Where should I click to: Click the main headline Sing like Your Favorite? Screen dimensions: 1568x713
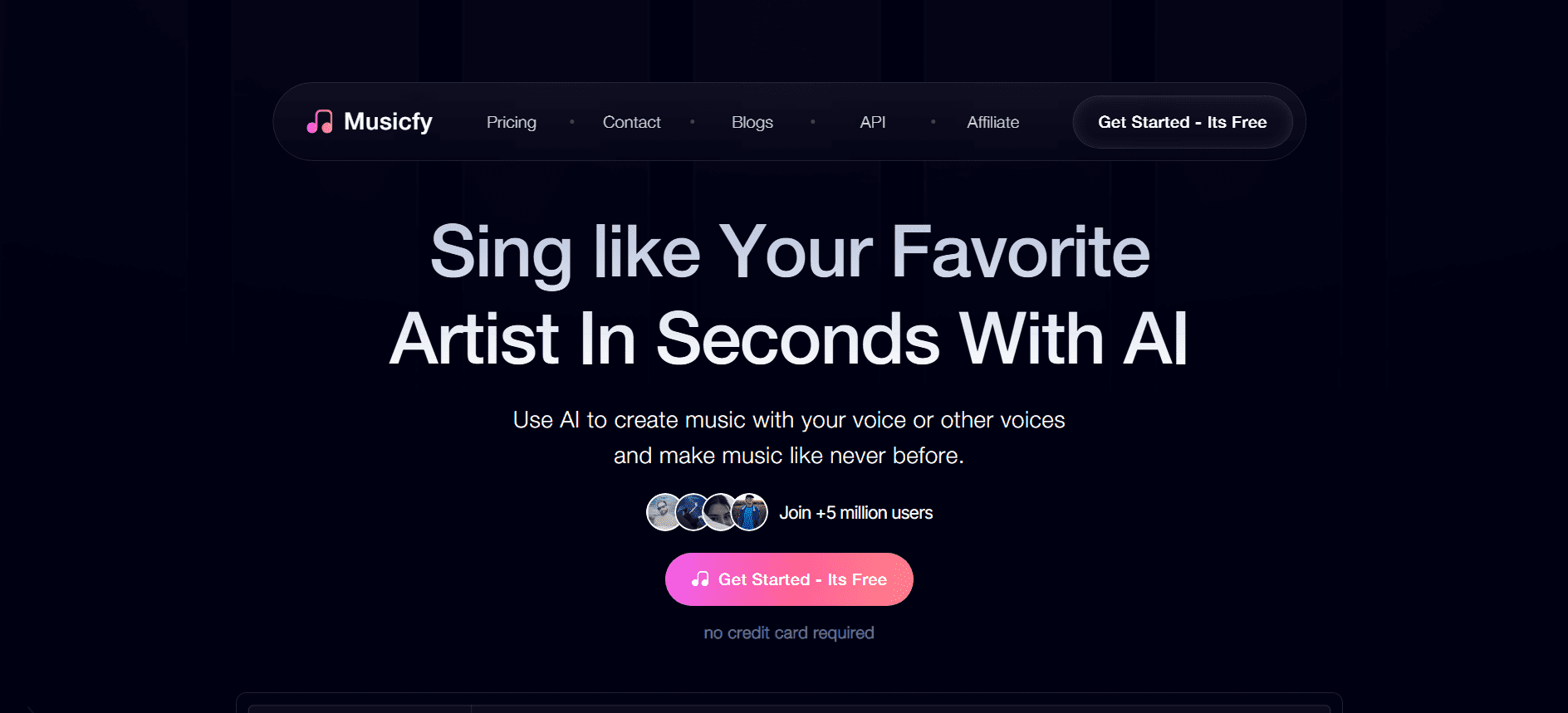point(788,253)
